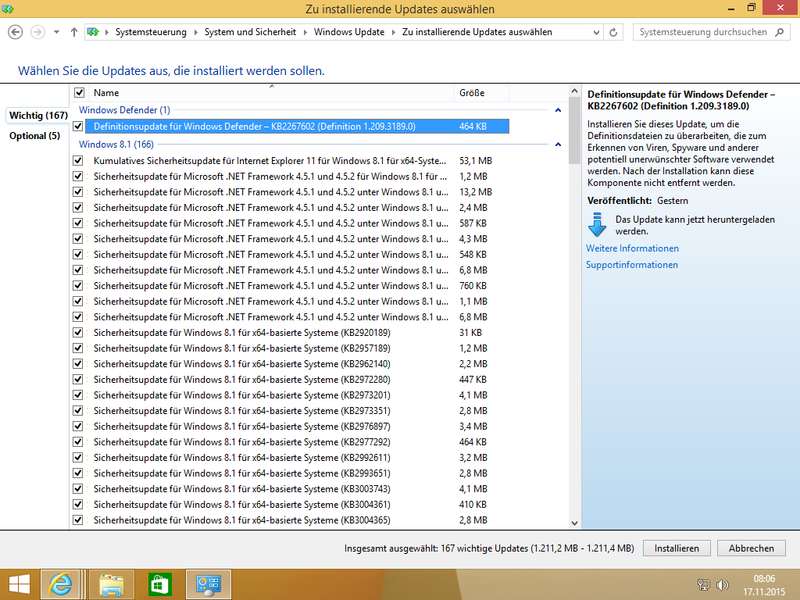Sort by the Name column header
Viewport: 800px width, 600px height.
pos(106,92)
